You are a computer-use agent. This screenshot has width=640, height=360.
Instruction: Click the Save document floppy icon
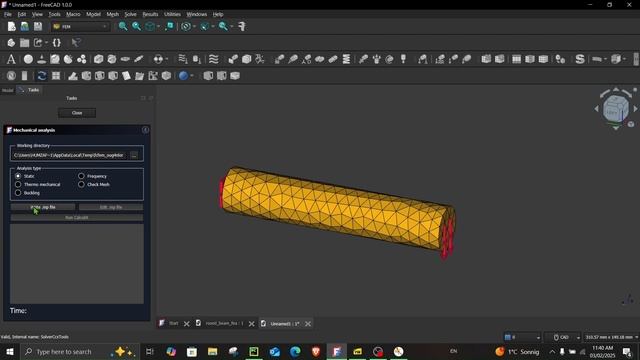(38, 27)
